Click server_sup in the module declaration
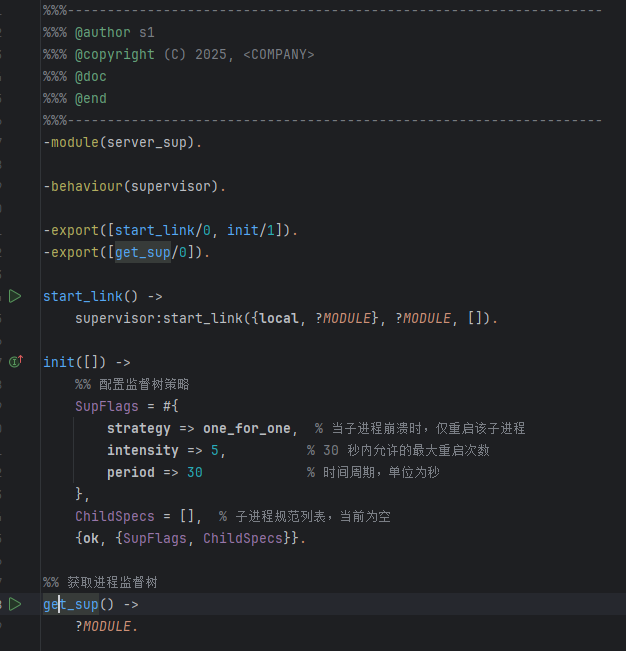The width and height of the screenshot is (626, 651). pos(147,142)
